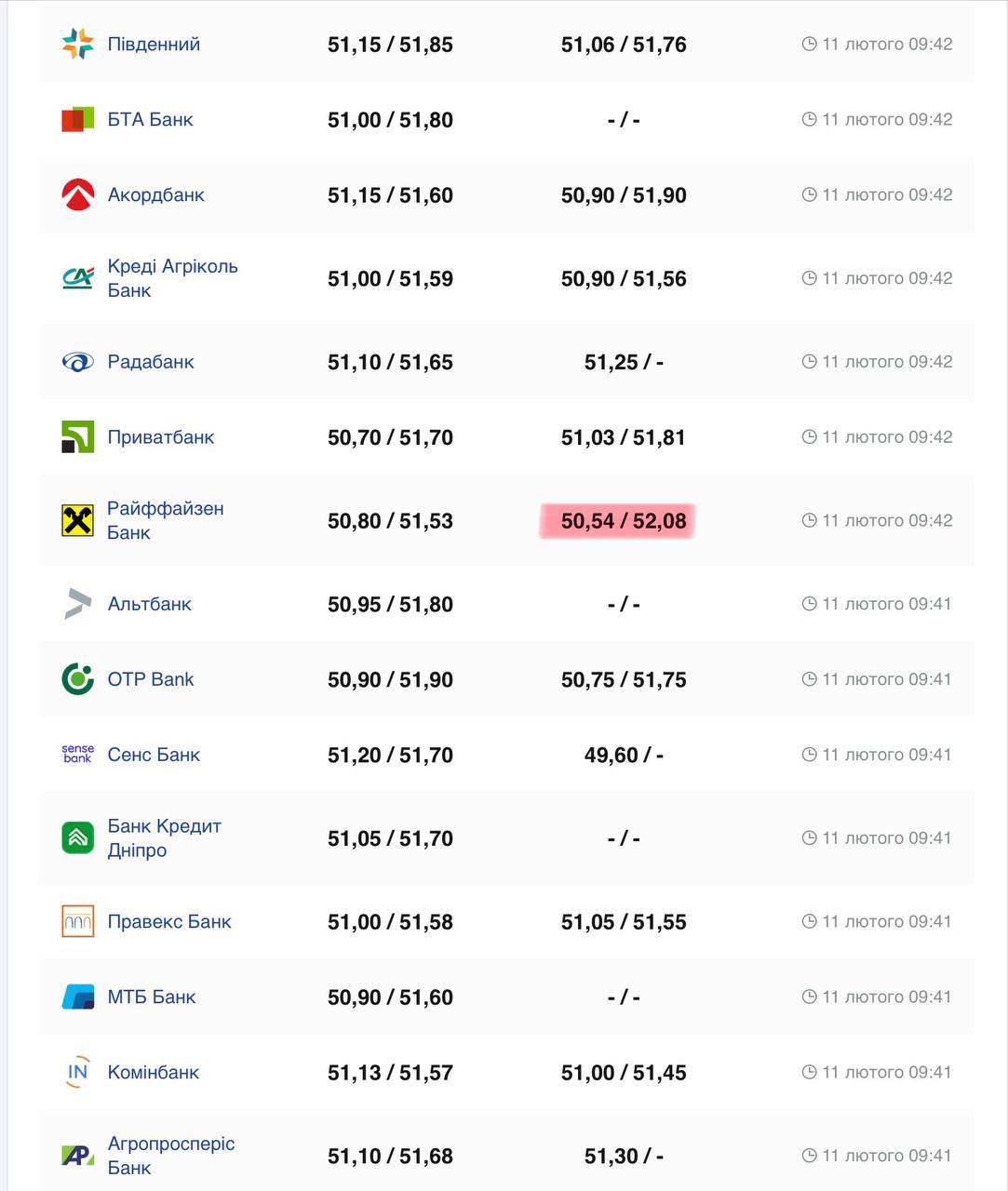Click the Креді Агріколь logo icon
The height and width of the screenshot is (1191, 1008).
[77, 277]
